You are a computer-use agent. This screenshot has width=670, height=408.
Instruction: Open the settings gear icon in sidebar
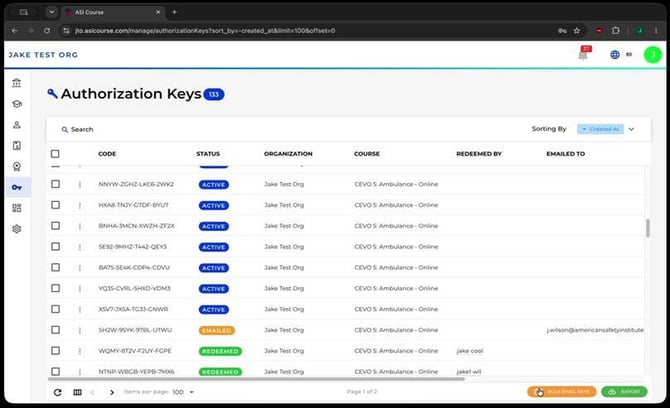(17, 229)
